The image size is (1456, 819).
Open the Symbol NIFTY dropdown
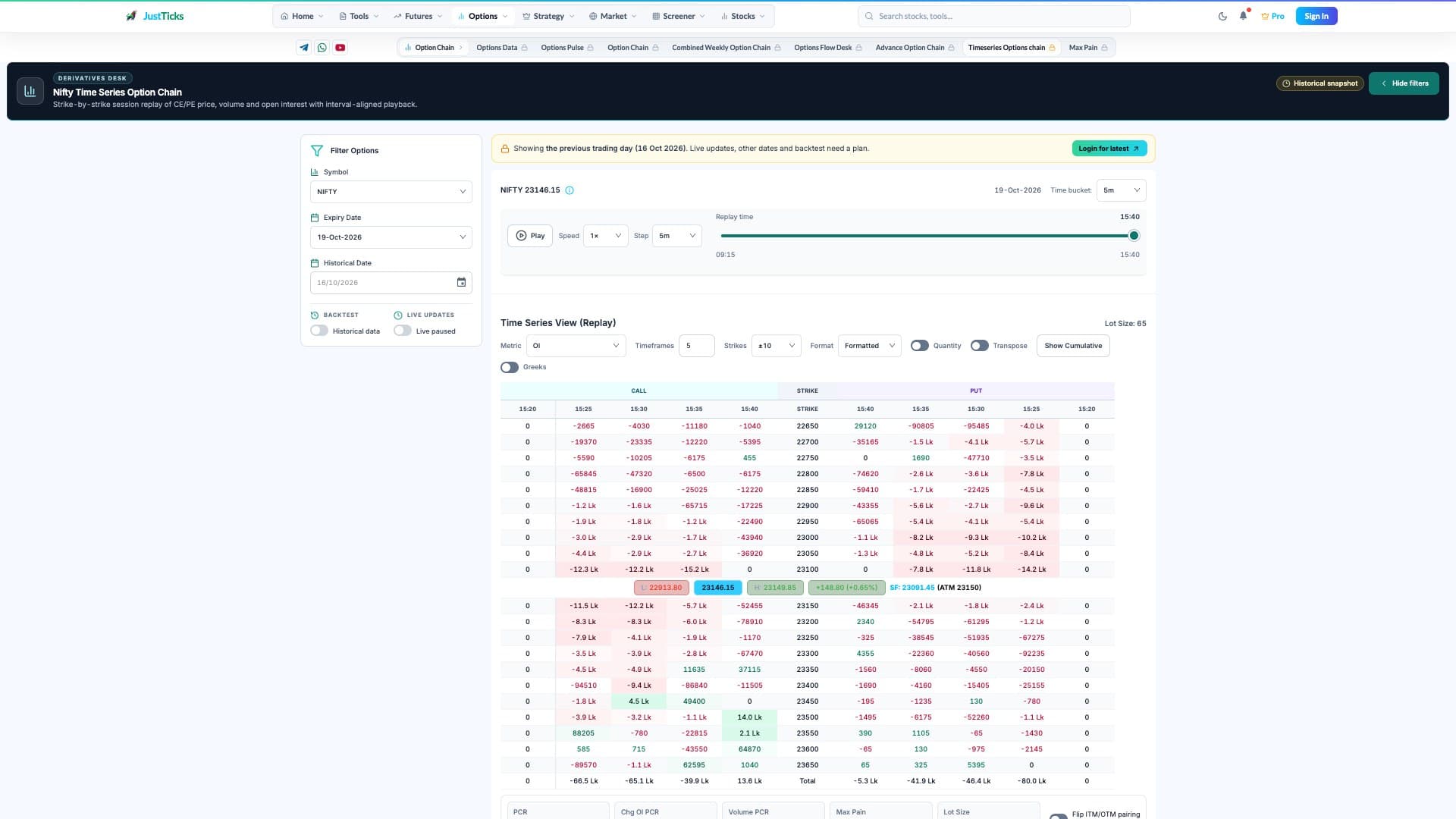[391, 192]
